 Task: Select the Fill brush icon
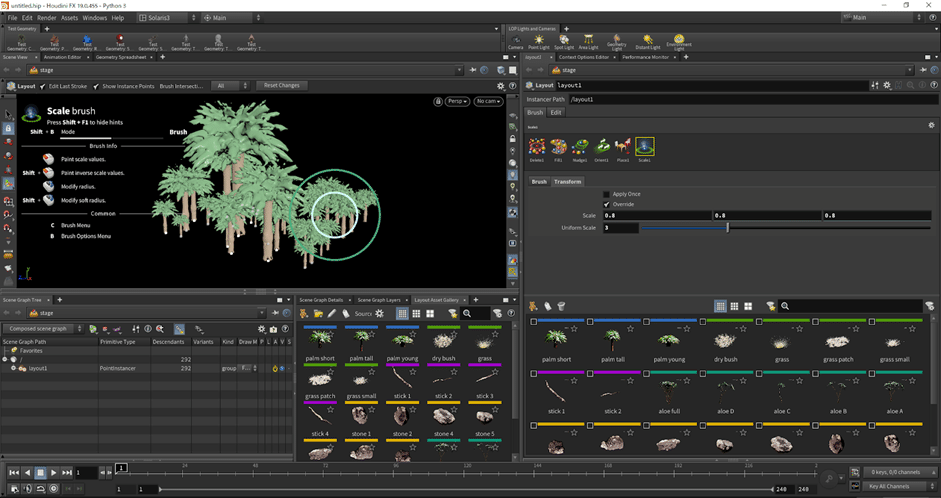pos(558,148)
